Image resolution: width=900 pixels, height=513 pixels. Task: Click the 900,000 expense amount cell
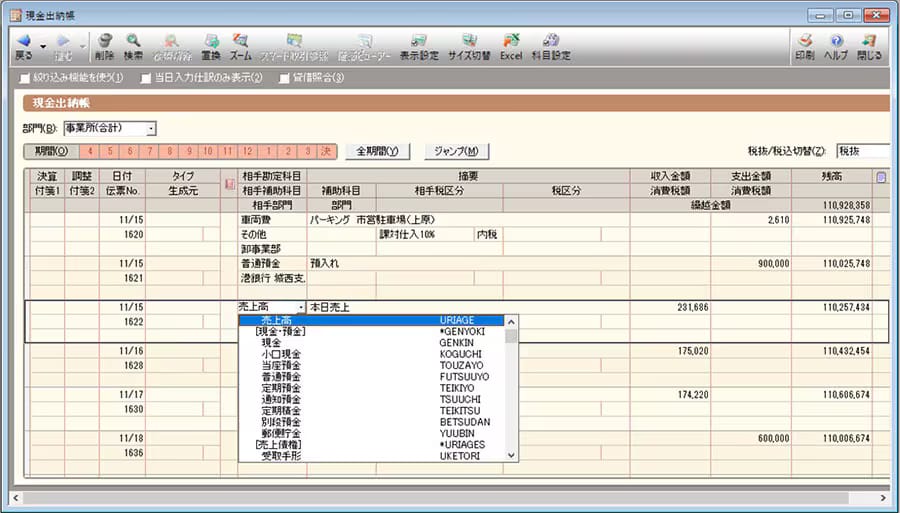coord(751,263)
